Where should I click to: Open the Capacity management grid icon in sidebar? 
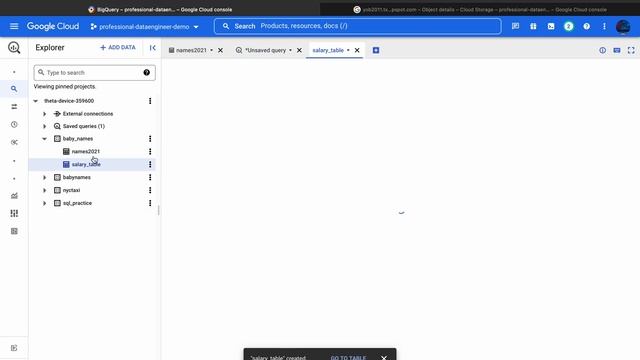point(14,213)
